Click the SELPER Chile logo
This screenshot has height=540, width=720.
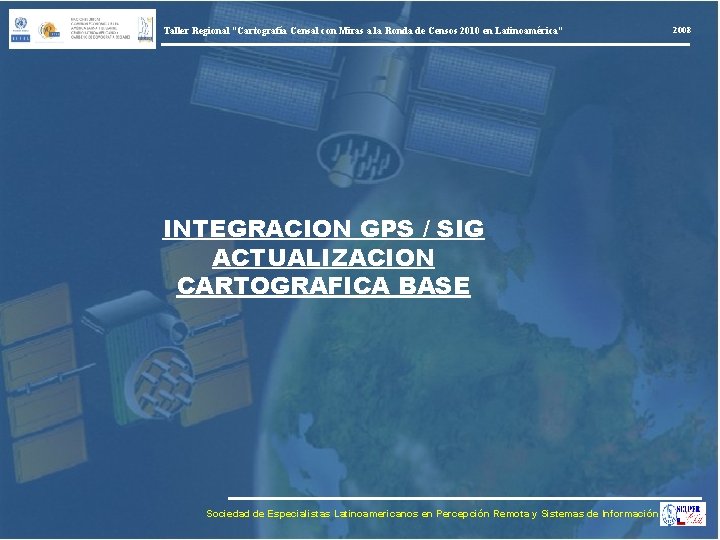click(x=683, y=514)
